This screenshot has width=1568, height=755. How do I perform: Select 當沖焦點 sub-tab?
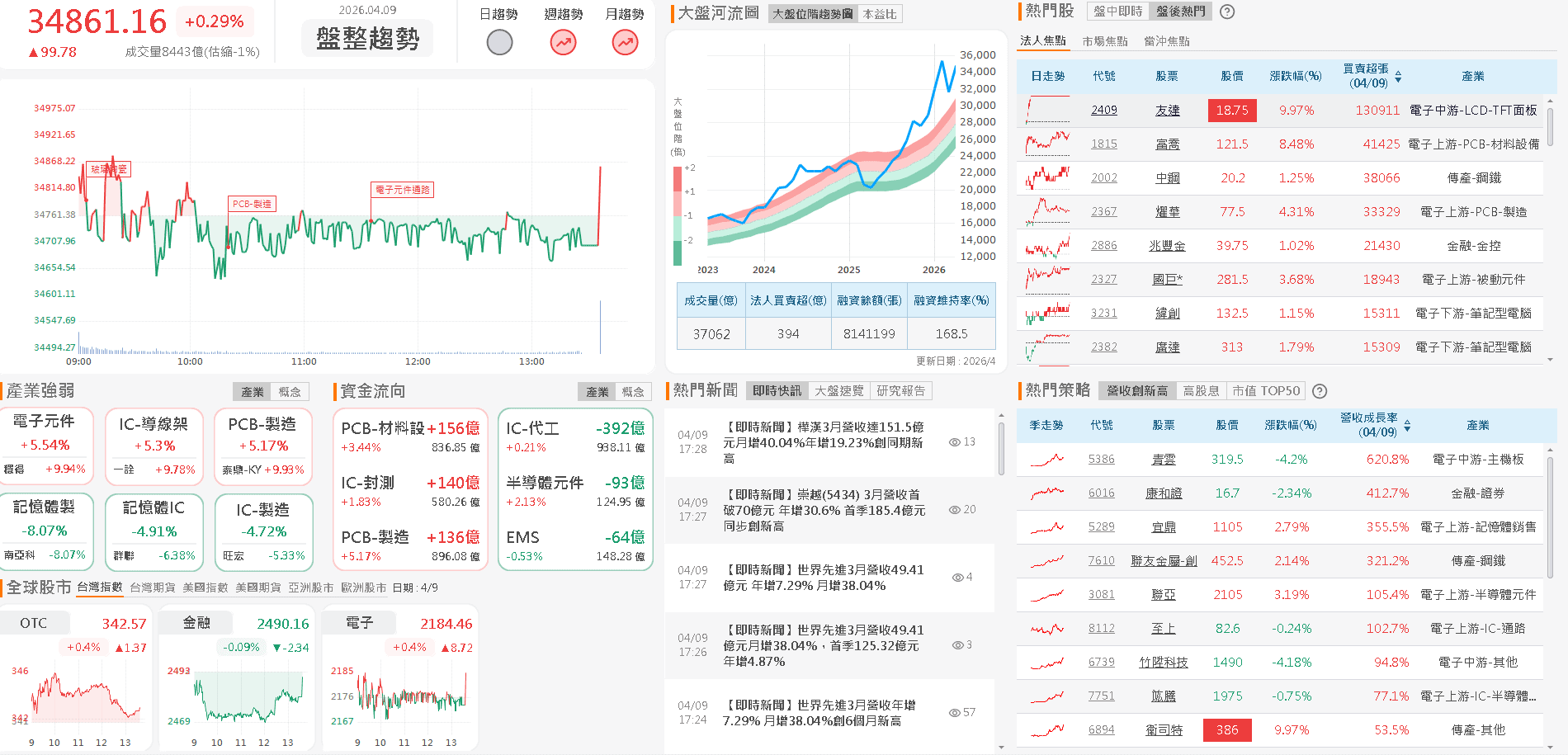point(1167,41)
